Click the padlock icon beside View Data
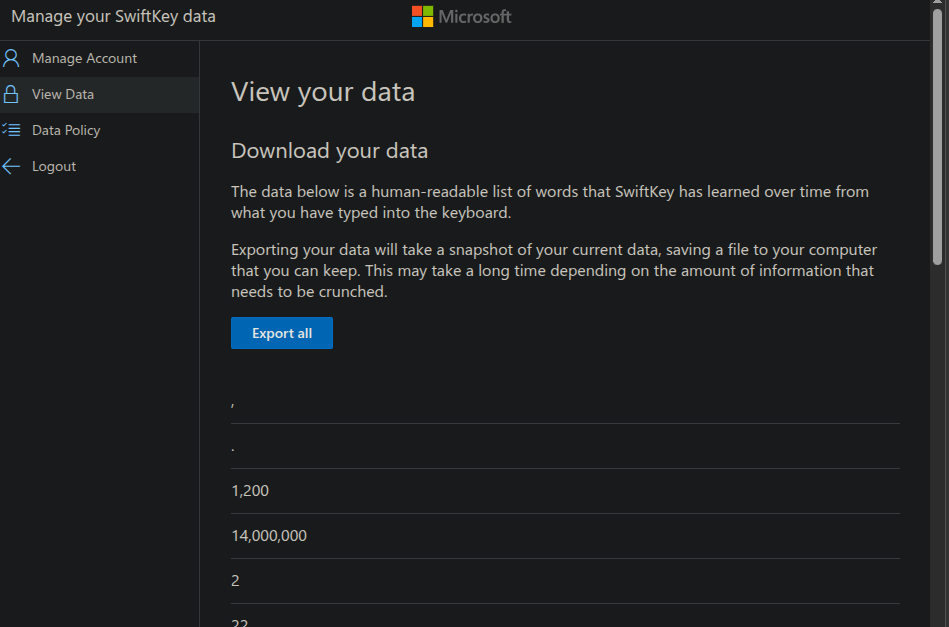Viewport: 949px width, 627px height. (x=12, y=94)
